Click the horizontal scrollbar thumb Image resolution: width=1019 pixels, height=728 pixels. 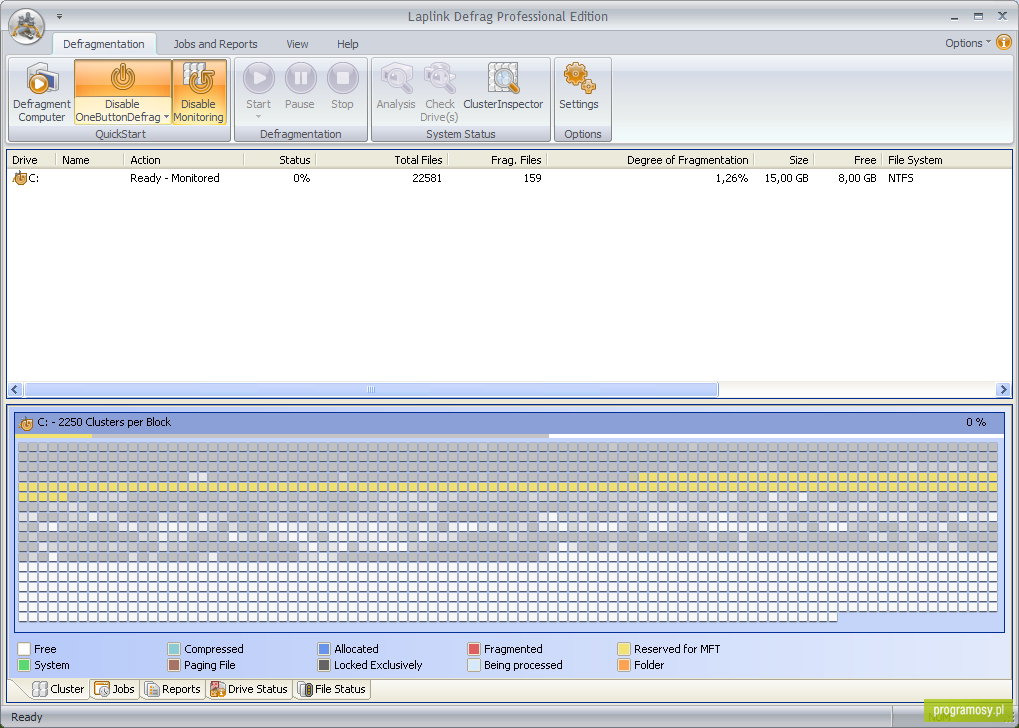pos(371,389)
